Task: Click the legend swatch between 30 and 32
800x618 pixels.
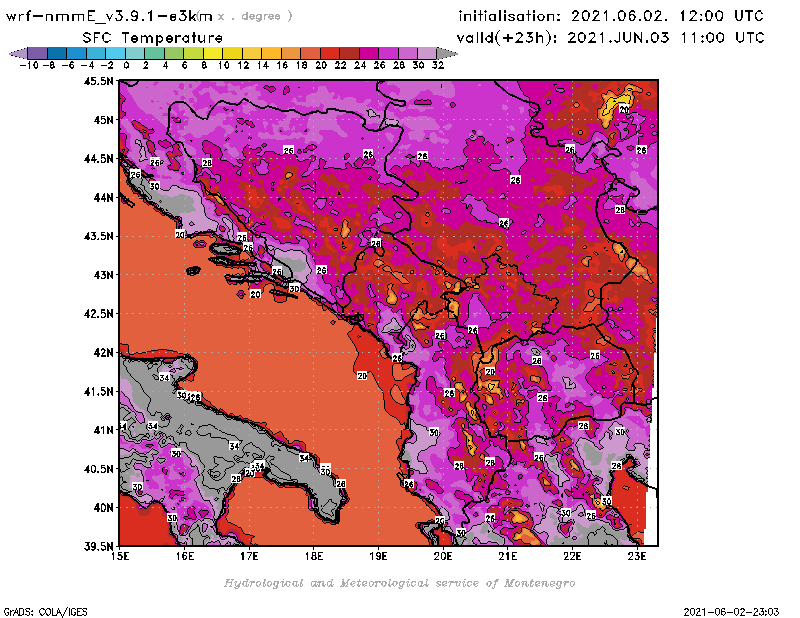Action: 427,53
